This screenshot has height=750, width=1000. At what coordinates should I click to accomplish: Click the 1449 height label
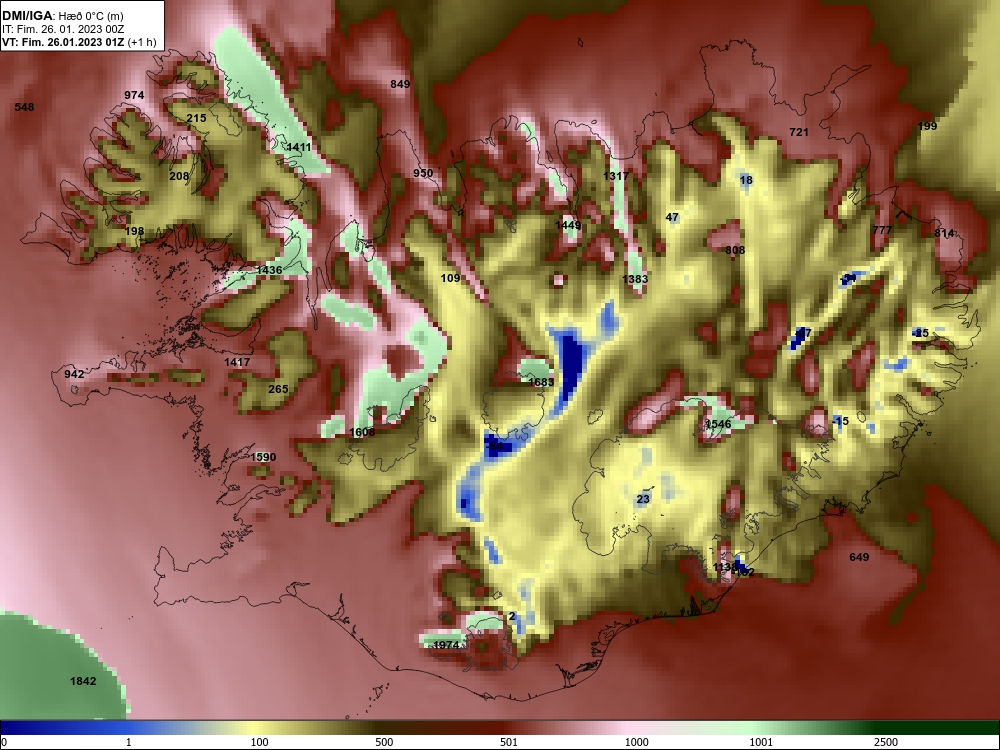568,225
